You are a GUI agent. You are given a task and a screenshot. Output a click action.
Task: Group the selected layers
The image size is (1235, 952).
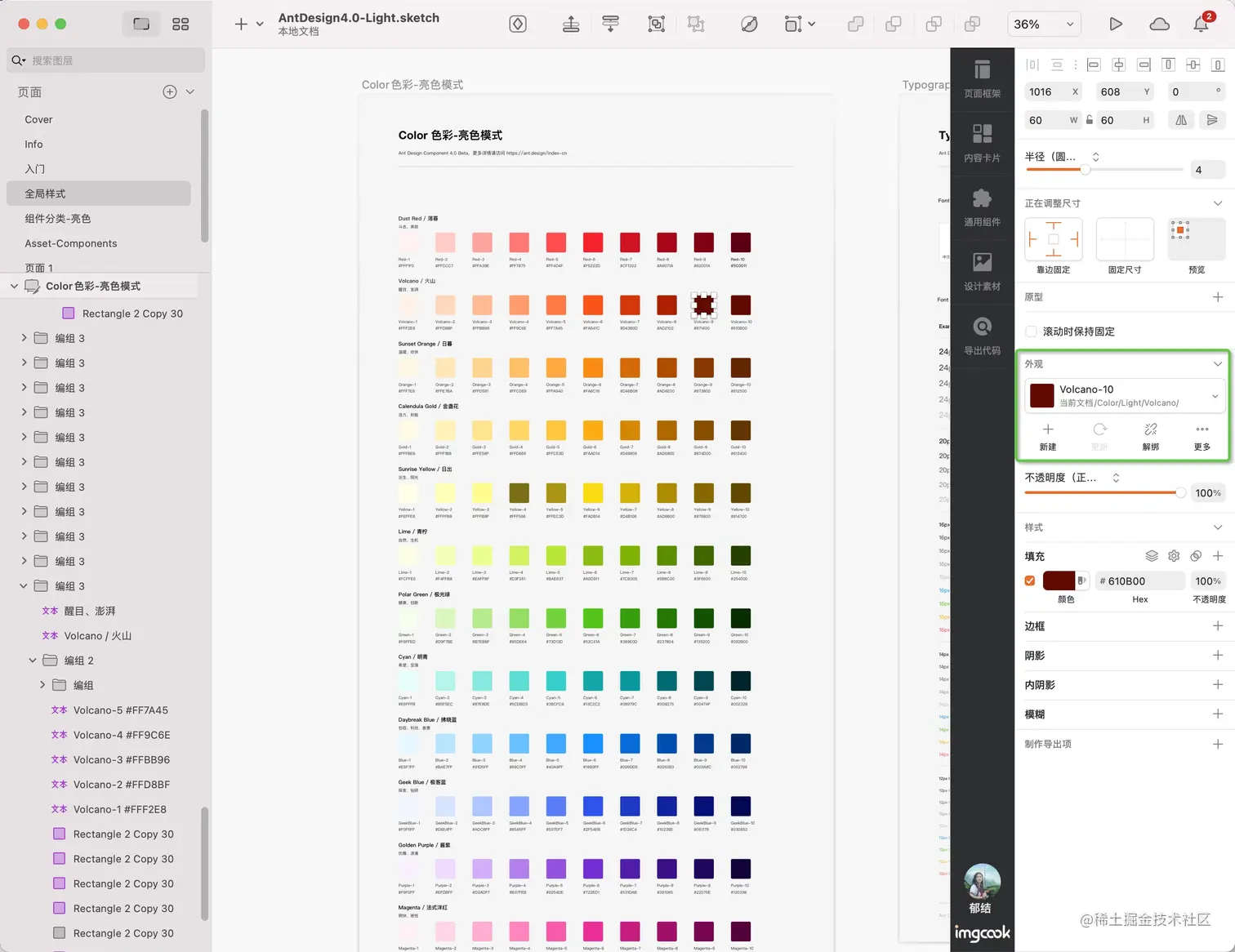click(656, 24)
